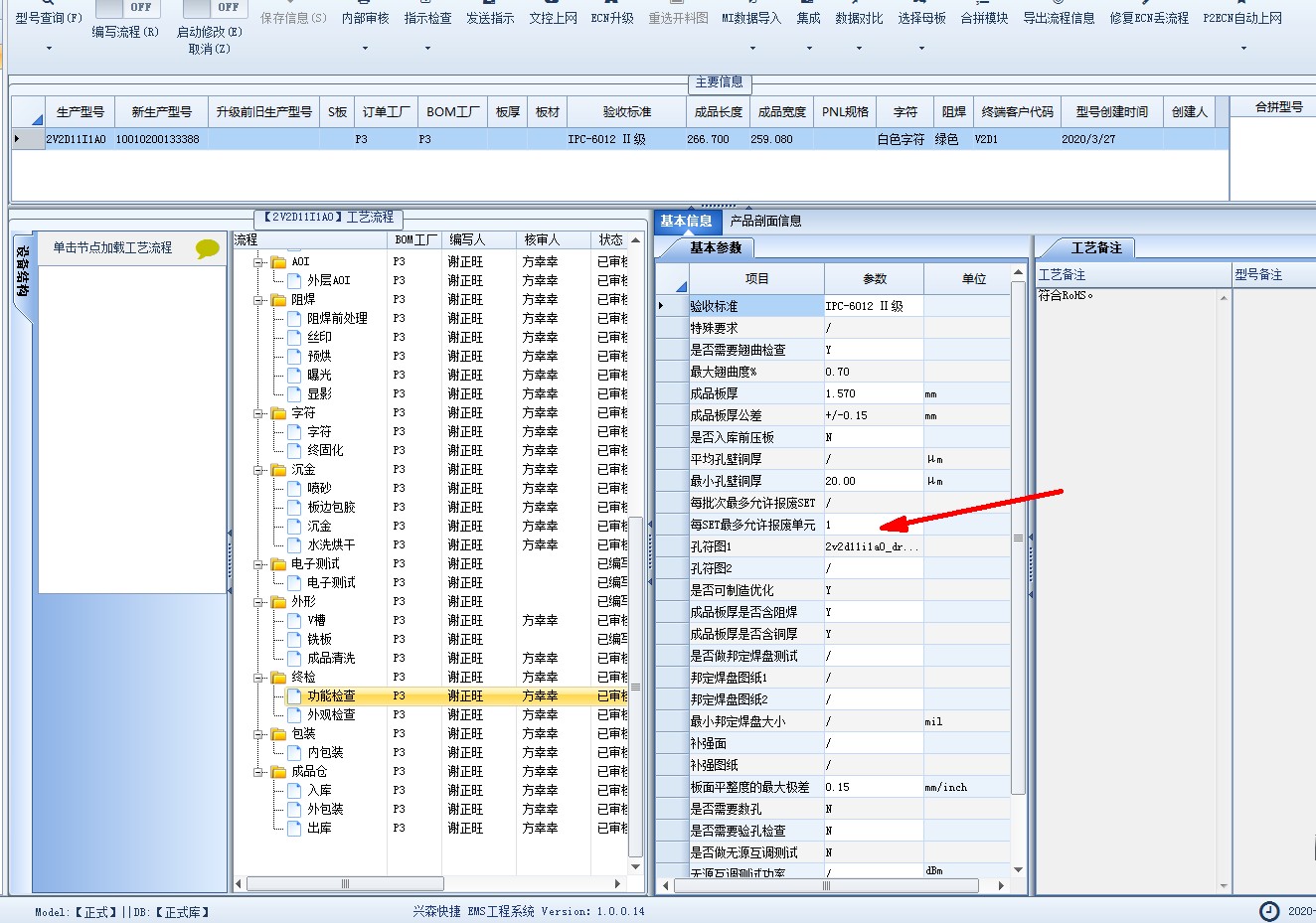Open the 型号查询(F) dropdown arrow
Image resolution: width=1316 pixels, height=923 pixels.
[49, 48]
